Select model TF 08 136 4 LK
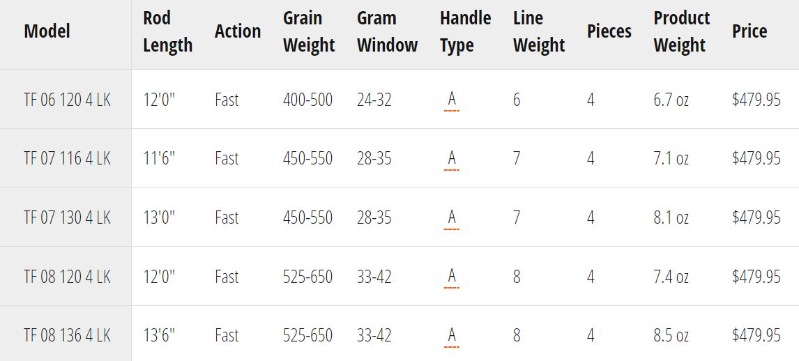Screen dimensions: 799x361 [x=67, y=336]
